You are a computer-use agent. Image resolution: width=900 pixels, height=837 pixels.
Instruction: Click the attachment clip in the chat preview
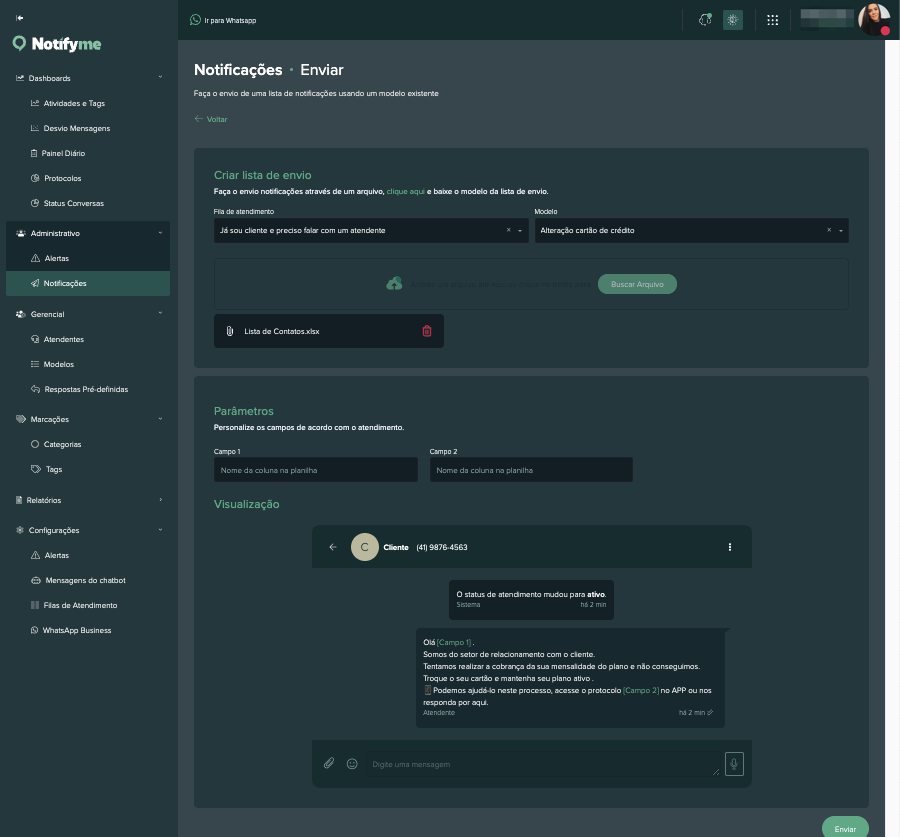(x=329, y=763)
